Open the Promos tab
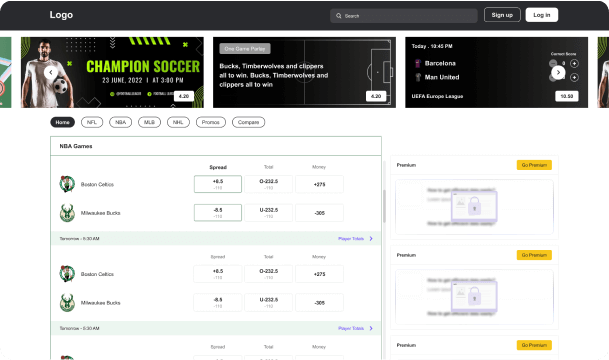 211,122
